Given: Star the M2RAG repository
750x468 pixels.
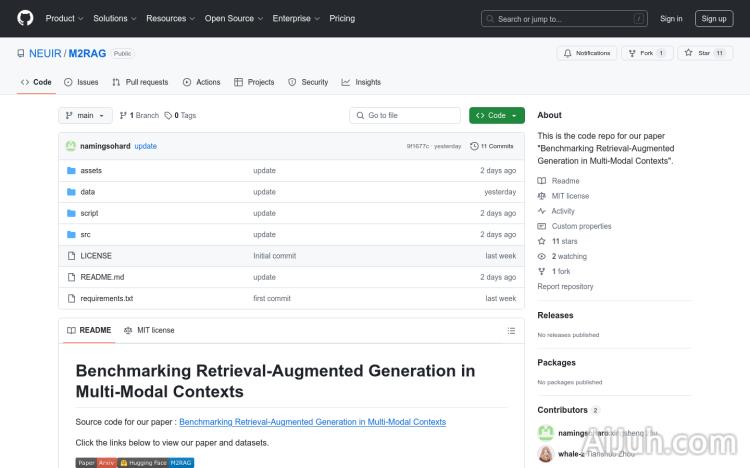Looking at the screenshot, I should pos(699,53).
